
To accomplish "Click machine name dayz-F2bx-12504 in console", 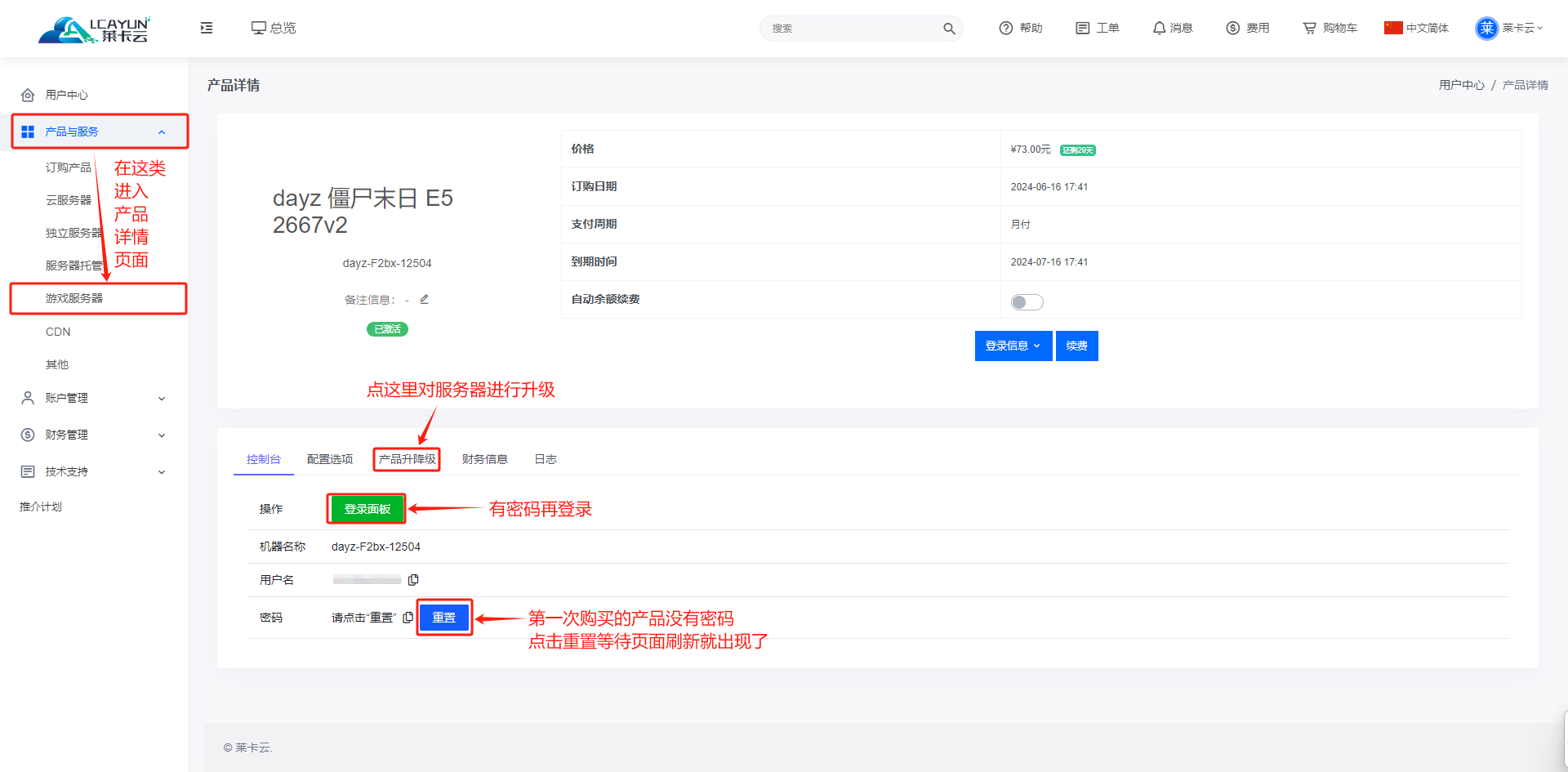I will pyautogui.click(x=376, y=547).
